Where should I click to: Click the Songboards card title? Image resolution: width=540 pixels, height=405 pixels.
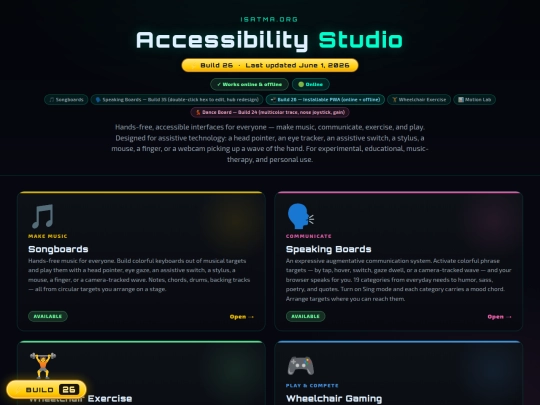pos(58,249)
